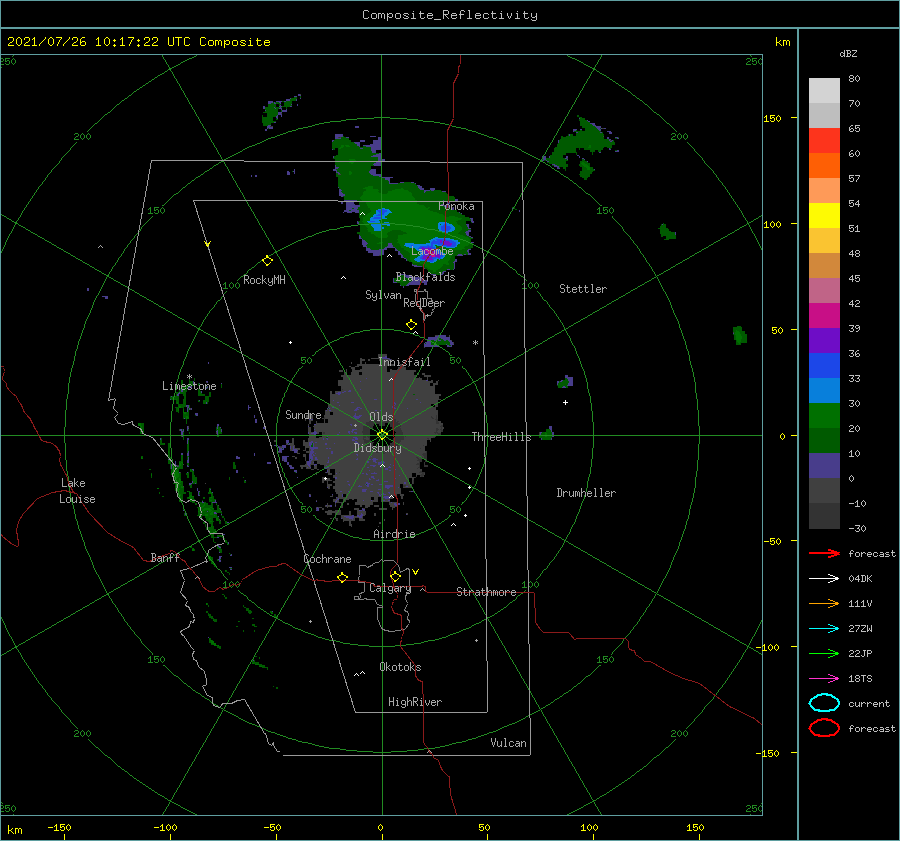Click the 0 dBZ purple swatch

[x=824, y=466]
